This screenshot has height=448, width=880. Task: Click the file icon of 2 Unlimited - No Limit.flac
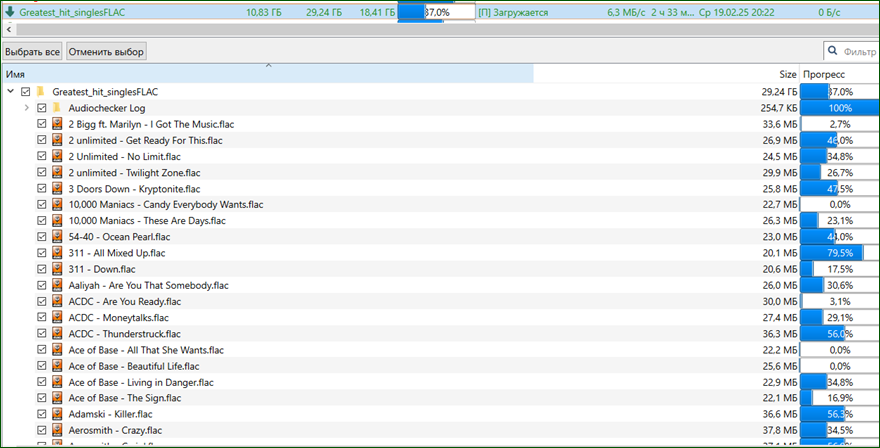(57, 156)
